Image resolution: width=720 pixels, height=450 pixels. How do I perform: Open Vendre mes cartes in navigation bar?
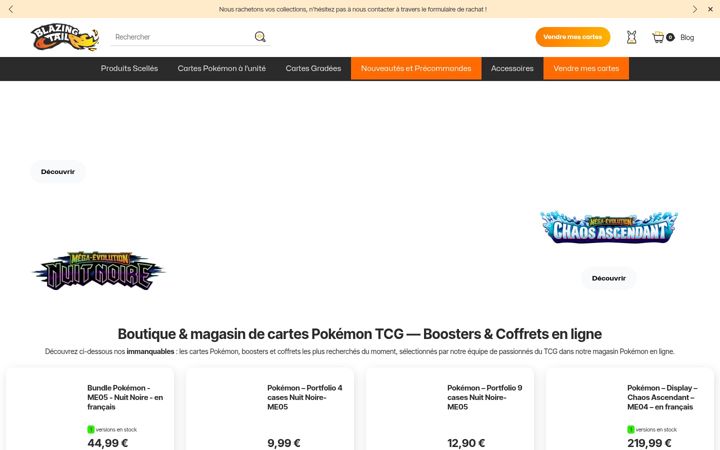tap(586, 68)
